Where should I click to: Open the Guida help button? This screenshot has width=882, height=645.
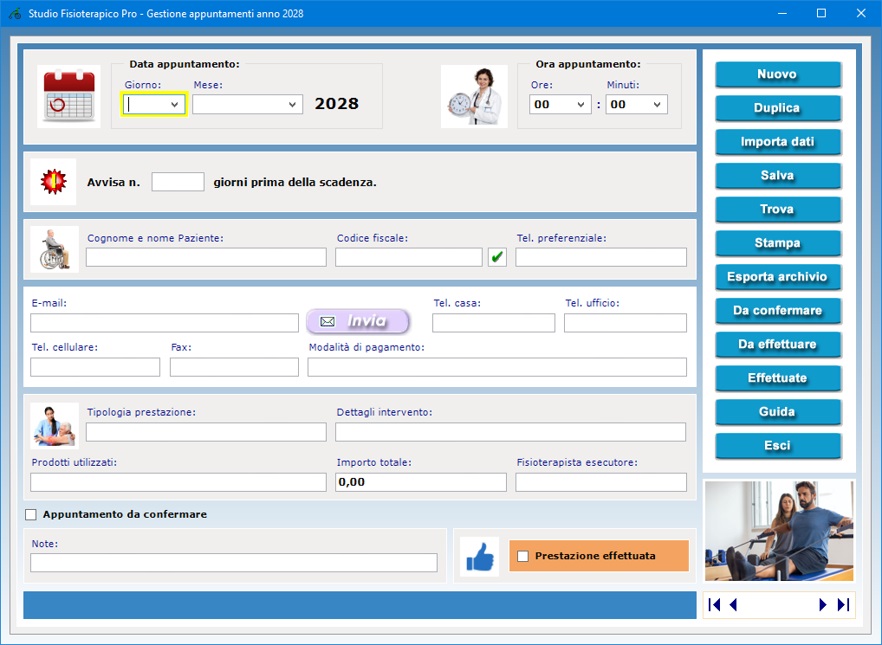pos(778,412)
